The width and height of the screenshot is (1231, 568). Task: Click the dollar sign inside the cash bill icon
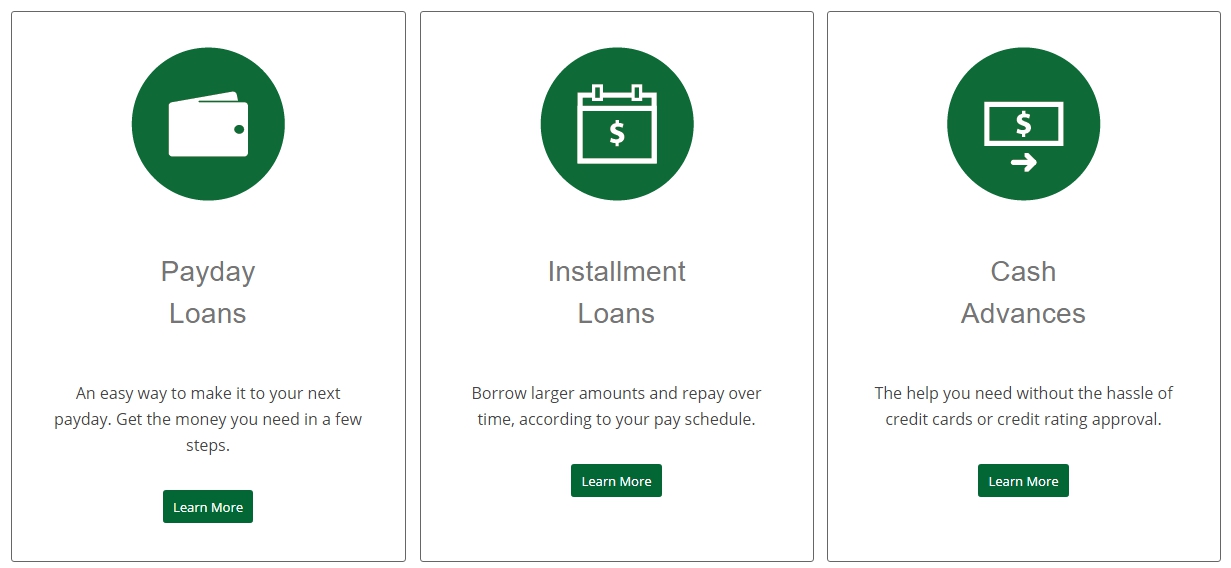(1024, 124)
